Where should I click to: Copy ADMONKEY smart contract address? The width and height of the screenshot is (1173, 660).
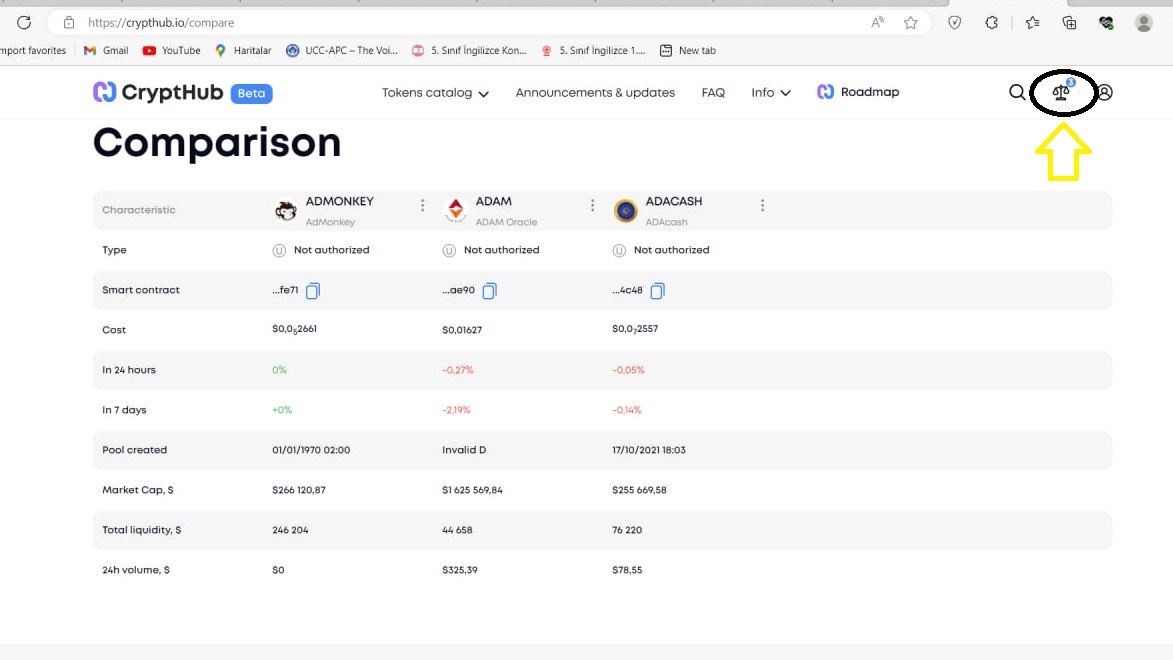click(x=313, y=291)
